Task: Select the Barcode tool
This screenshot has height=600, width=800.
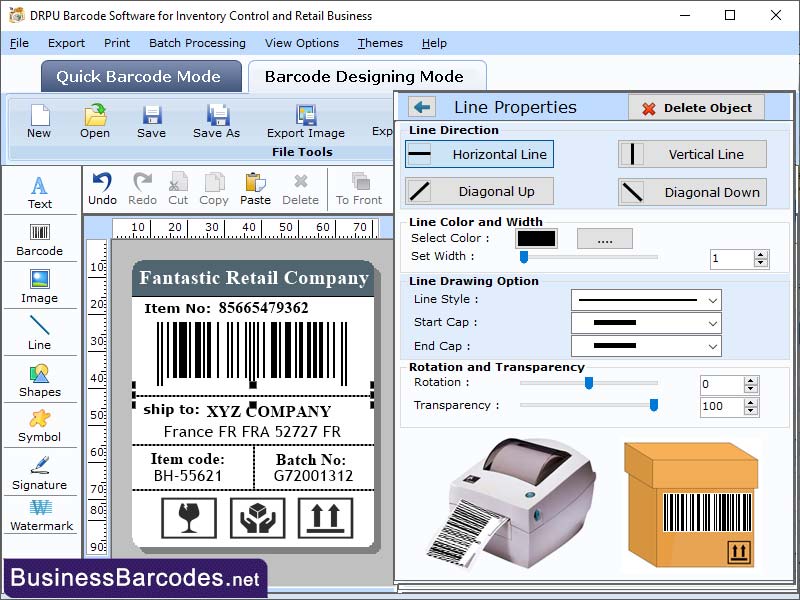Action: tap(40, 238)
